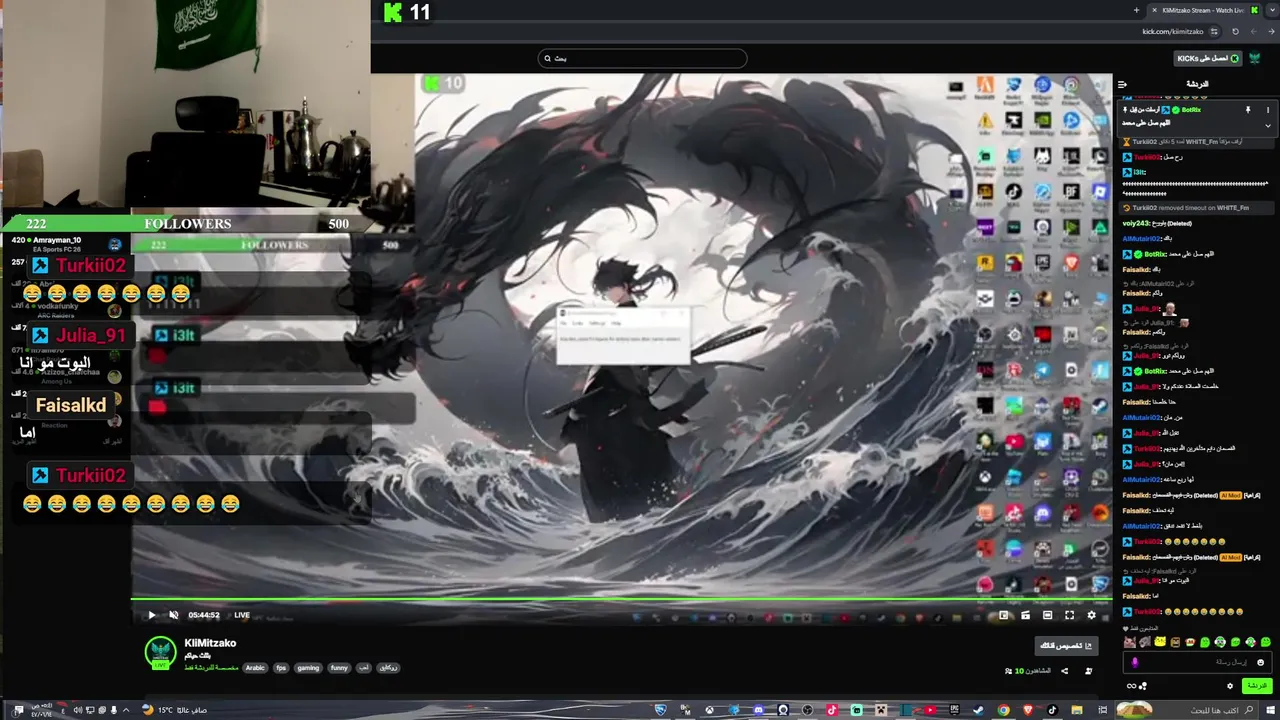
Task: Click voiy243 username in chat
Action: [x=1136, y=223]
